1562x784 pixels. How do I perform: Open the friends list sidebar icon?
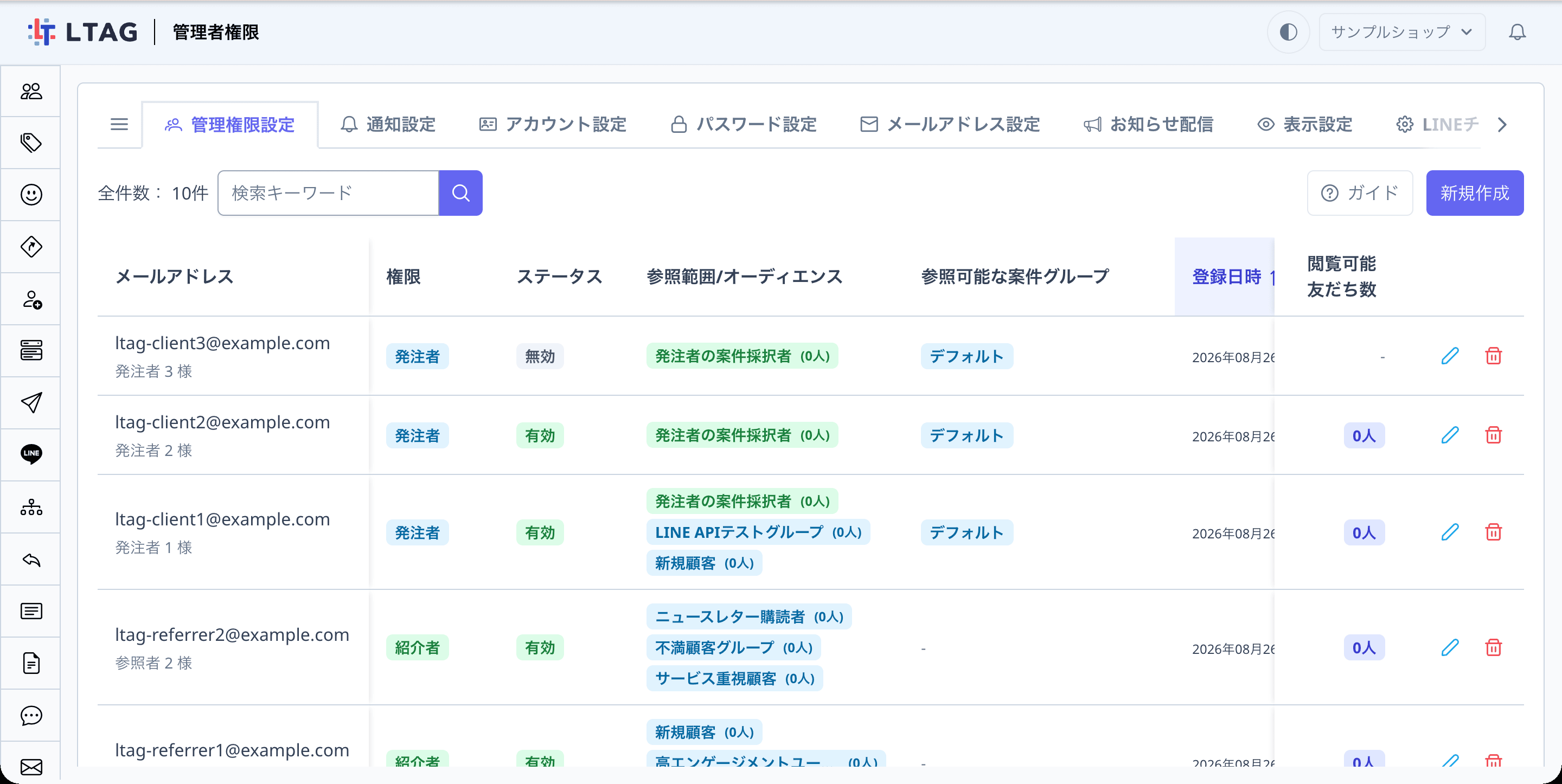(x=31, y=91)
